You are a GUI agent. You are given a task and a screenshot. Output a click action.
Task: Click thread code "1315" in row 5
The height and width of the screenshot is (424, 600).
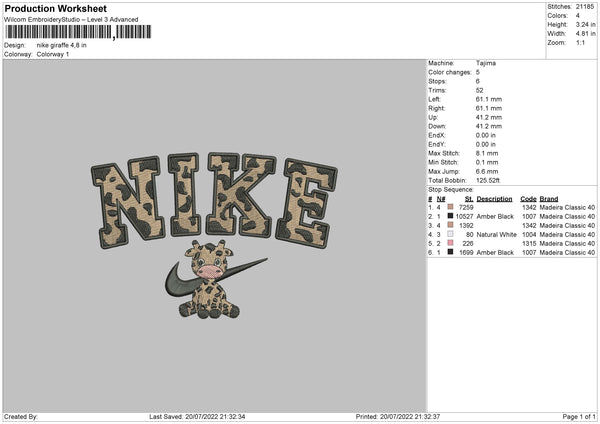pos(529,243)
